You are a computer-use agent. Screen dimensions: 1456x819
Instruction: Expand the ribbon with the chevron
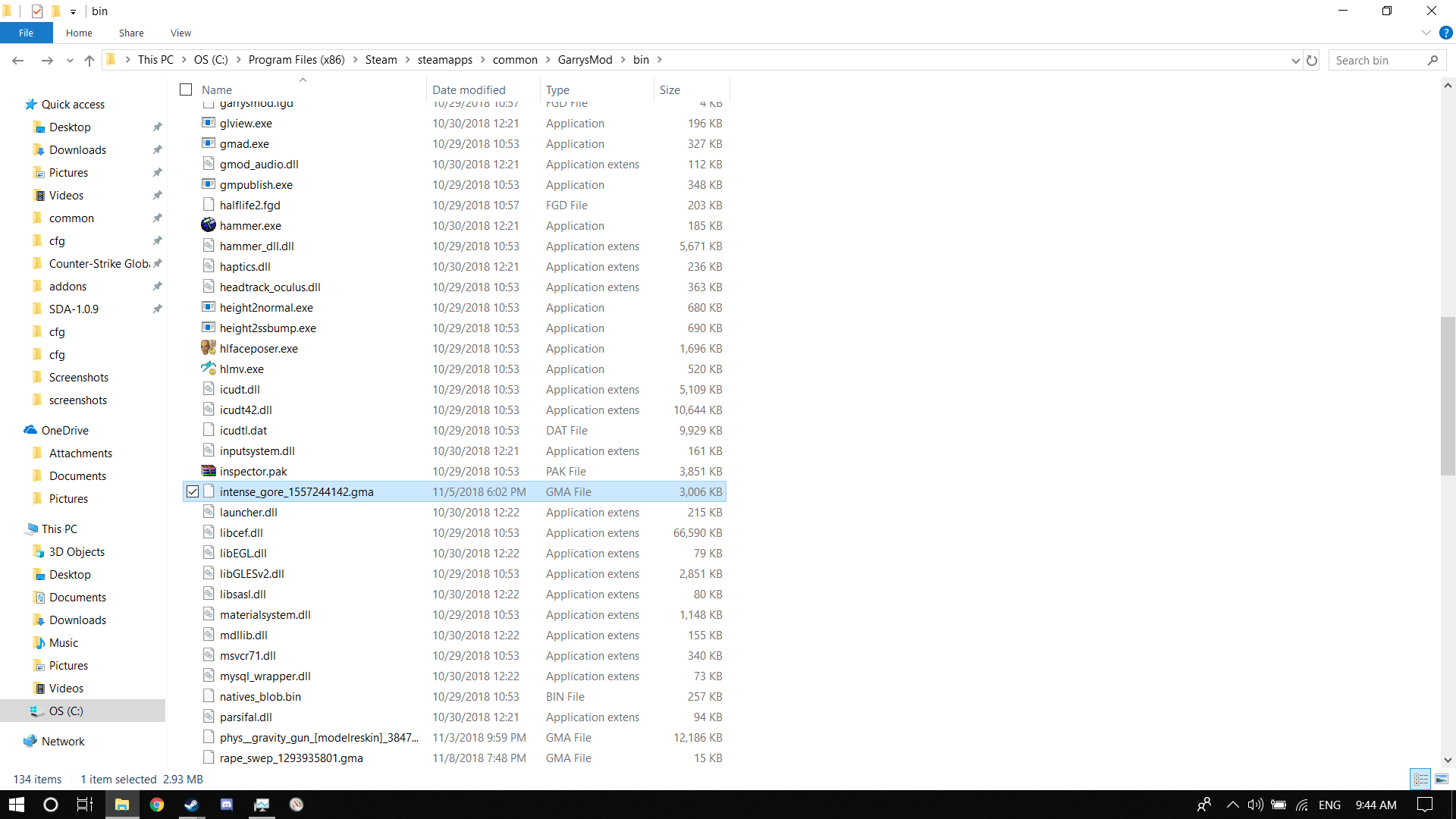1426,33
